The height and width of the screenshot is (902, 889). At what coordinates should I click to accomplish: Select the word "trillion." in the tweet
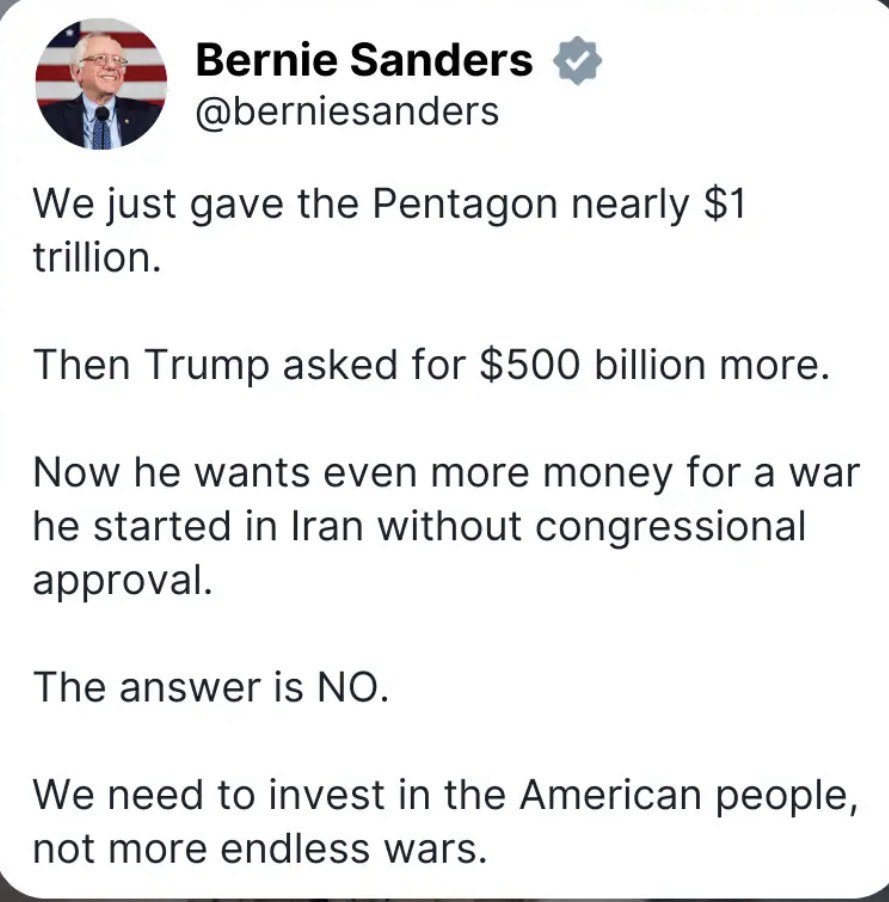coord(96,258)
